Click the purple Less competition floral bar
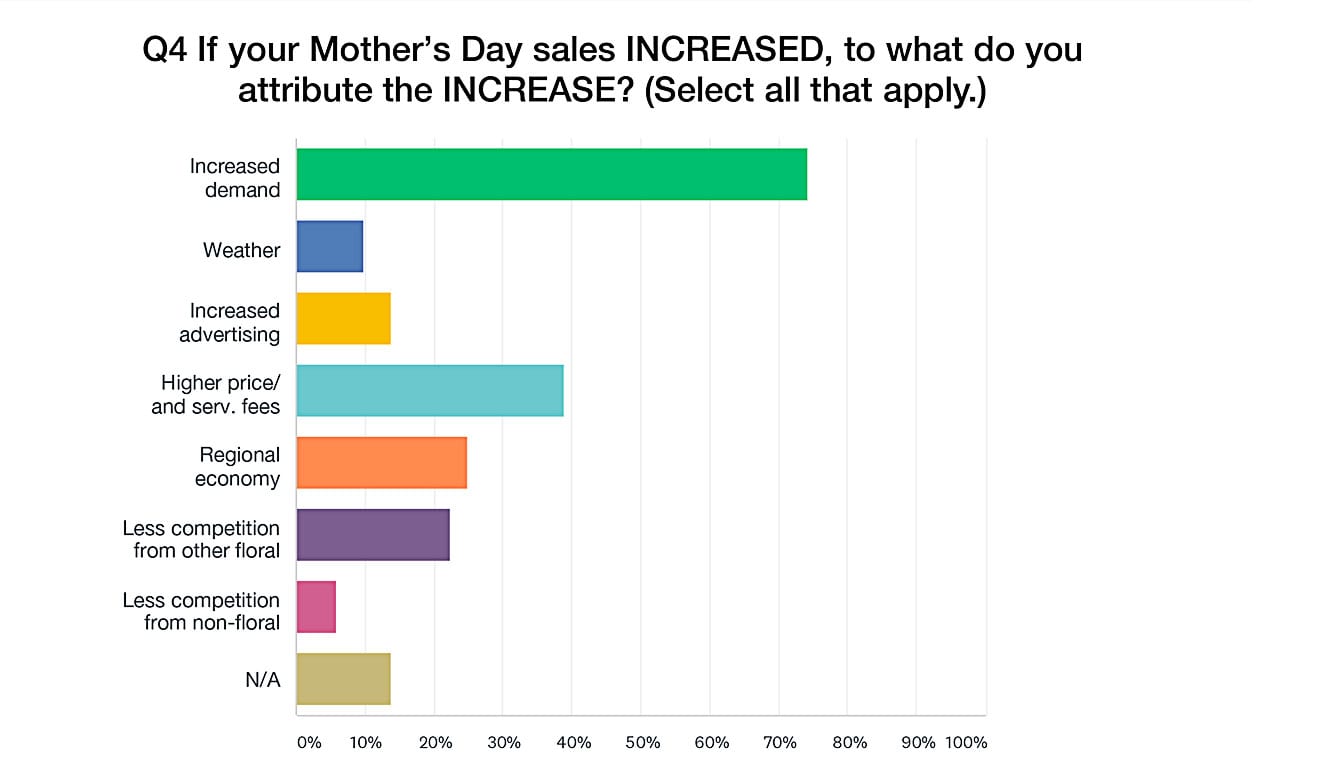Screen dimensions: 1320x774 pos(373,535)
